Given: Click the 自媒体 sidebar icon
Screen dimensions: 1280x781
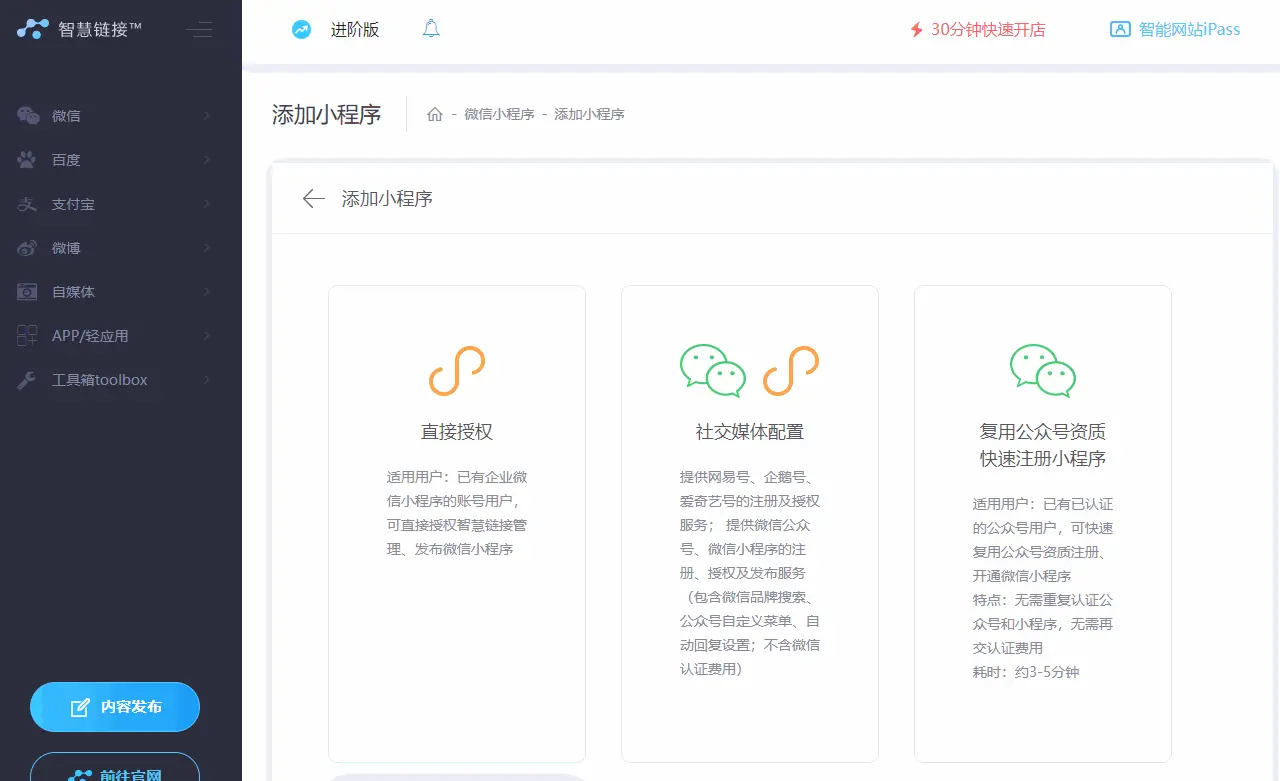Looking at the screenshot, I should point(29,291).
